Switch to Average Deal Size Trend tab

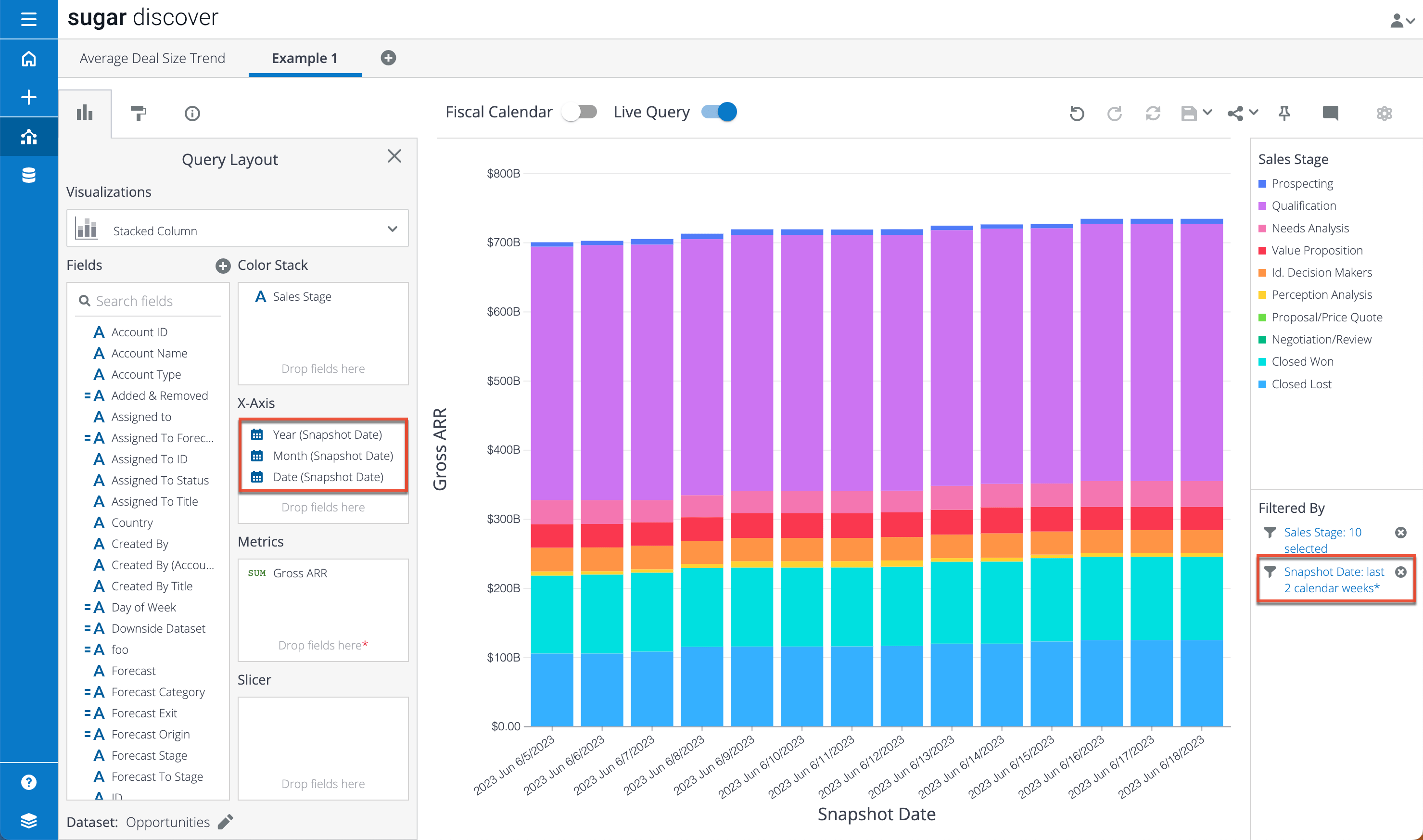(x=152, y=58)
